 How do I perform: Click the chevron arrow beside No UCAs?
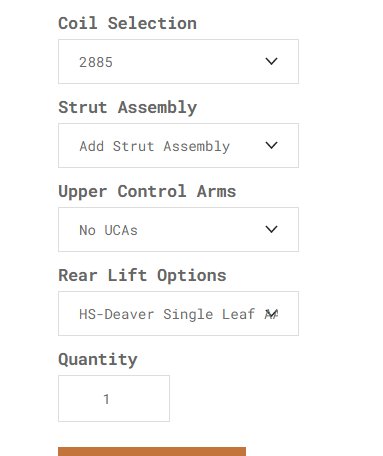click(271, 229)
